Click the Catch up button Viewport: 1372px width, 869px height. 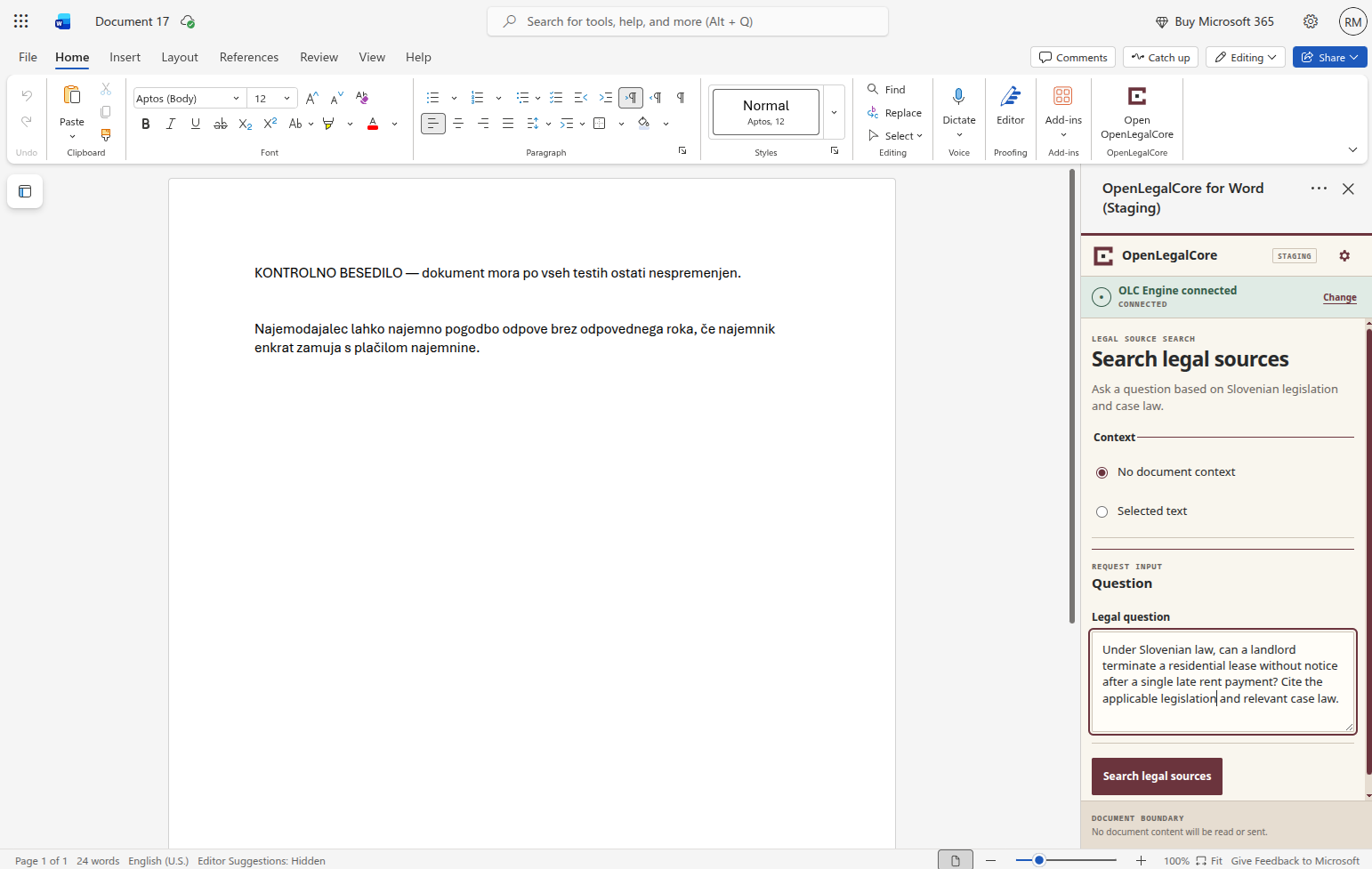coord(1160,57)
